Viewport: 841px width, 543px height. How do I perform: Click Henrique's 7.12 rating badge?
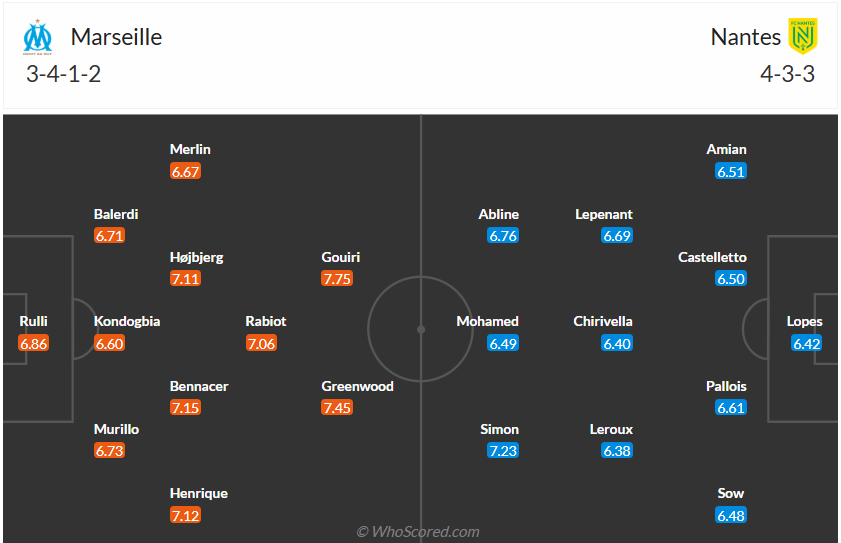186,515
